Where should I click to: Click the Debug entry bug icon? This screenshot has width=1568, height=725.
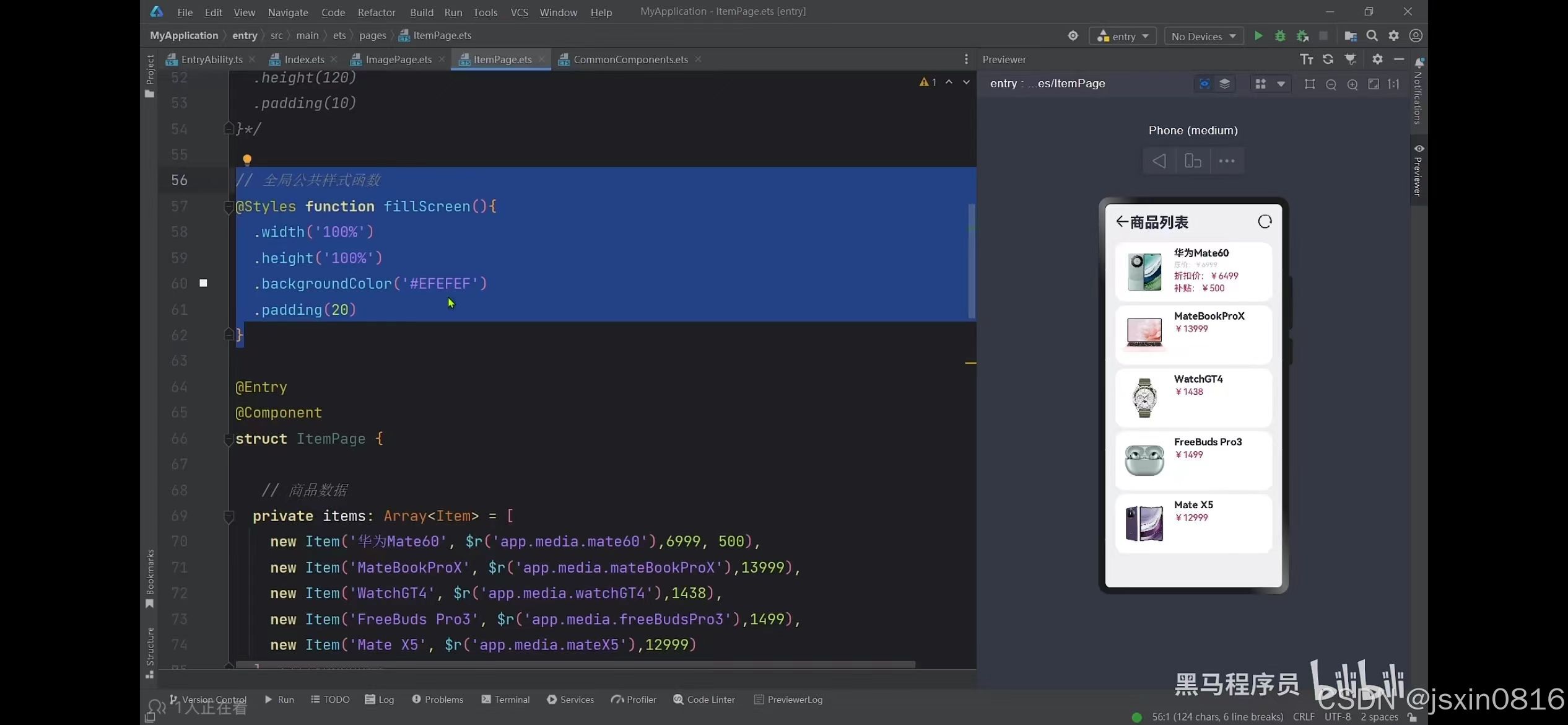[x=1280, y=36]
